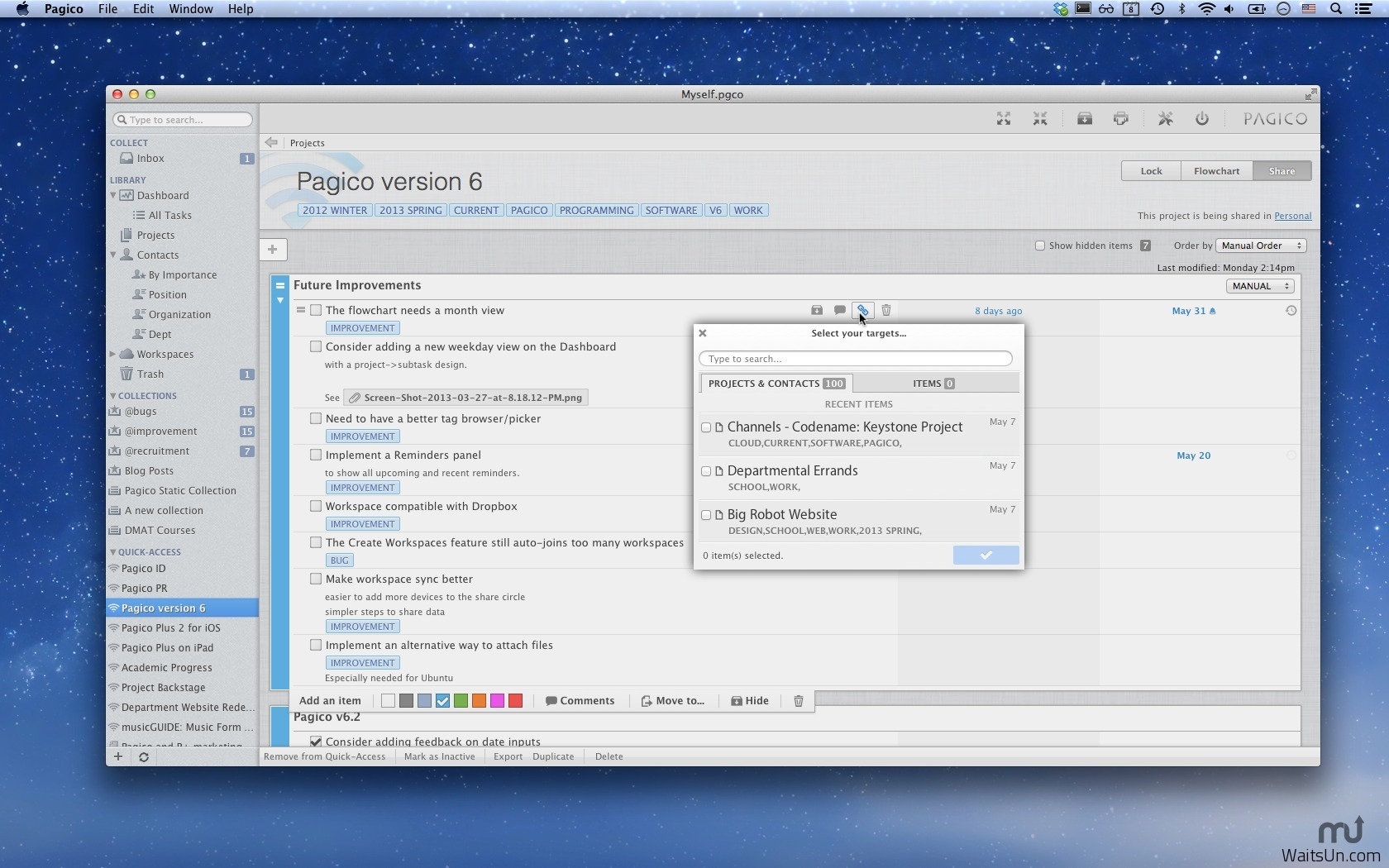Check the Departmental Errands checkbox
Viewport: 1389px width, 868px height.
click(706, 471)
